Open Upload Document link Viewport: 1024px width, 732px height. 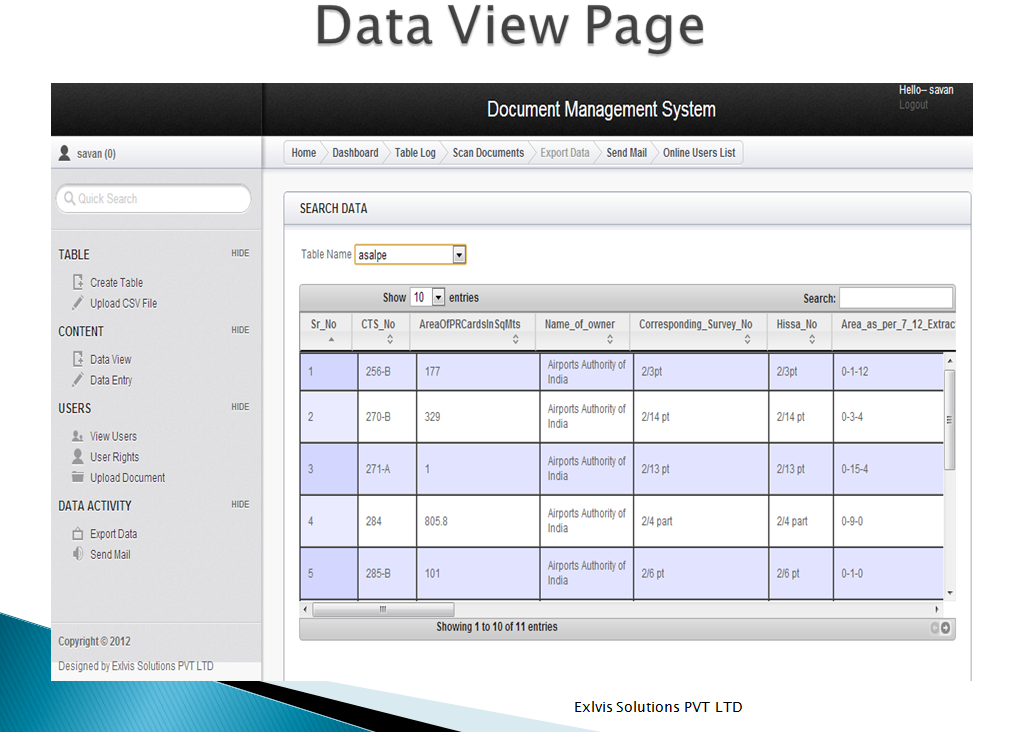point(127,478)
